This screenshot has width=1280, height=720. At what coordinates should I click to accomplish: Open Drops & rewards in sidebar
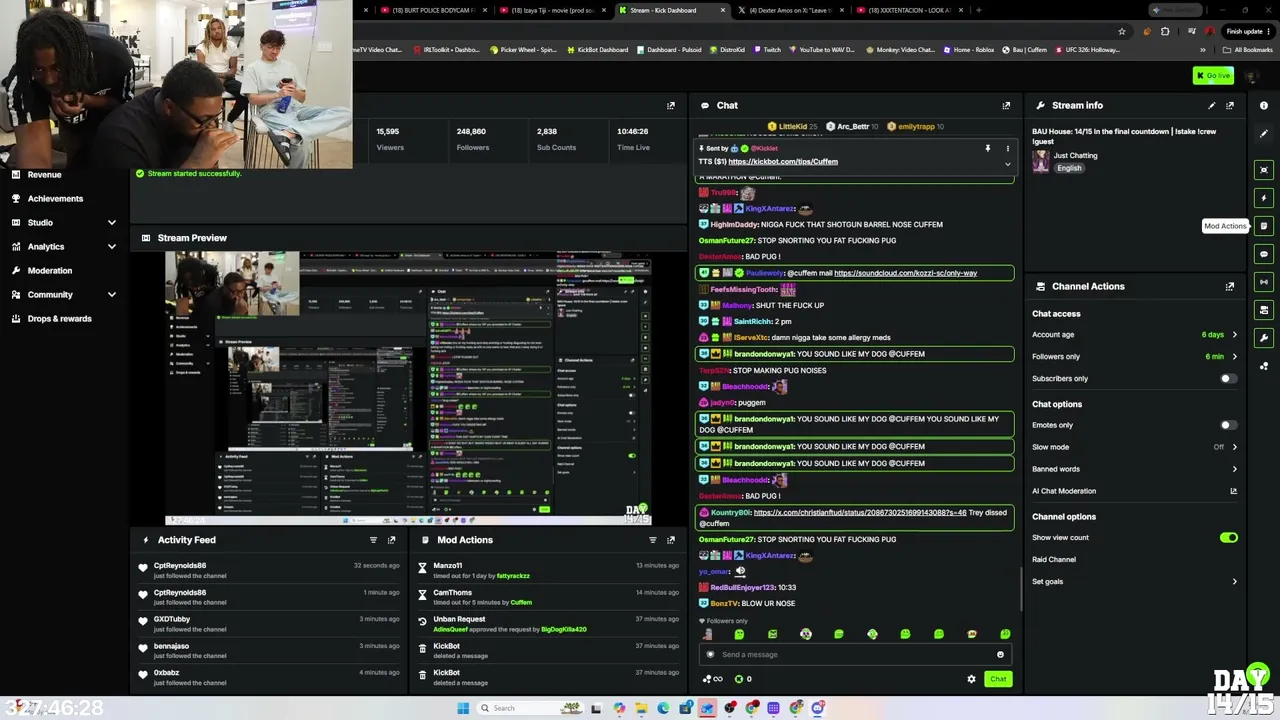(x=59, y=318)
